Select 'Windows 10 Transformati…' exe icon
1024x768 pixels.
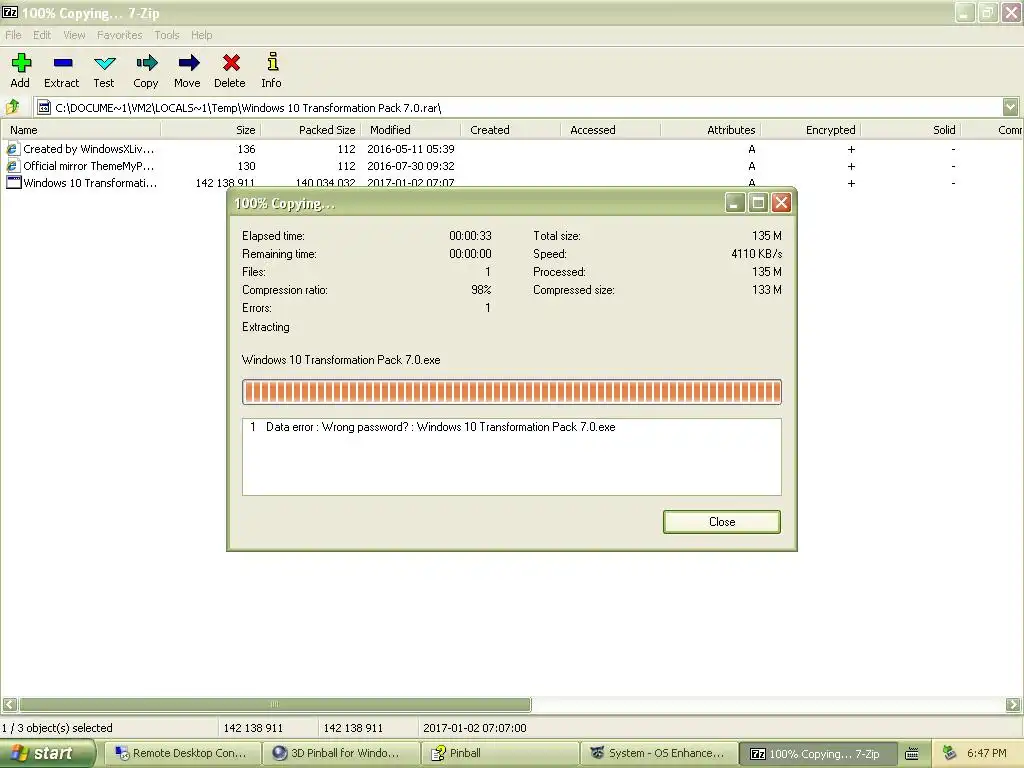coord(13,183)
